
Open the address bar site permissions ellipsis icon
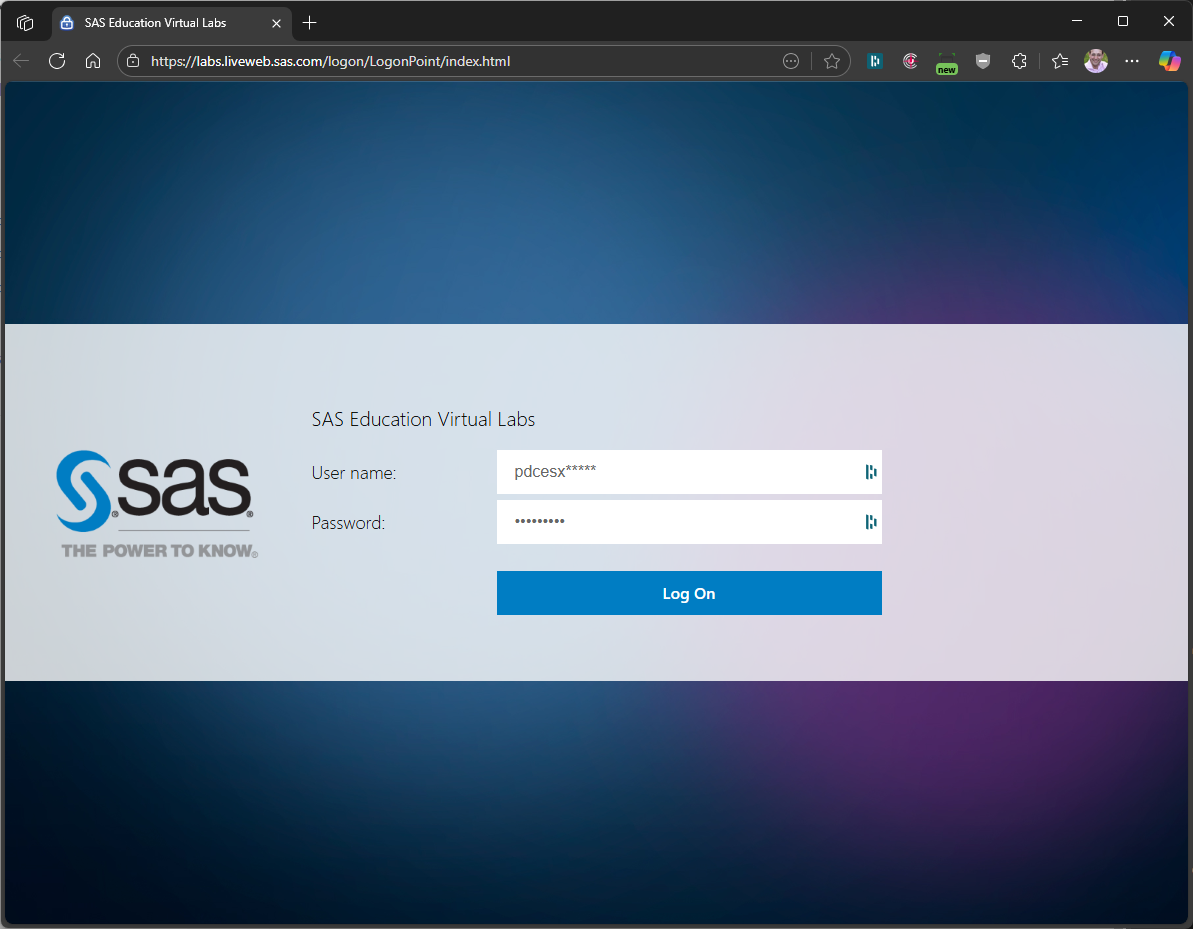pos(791,61)
